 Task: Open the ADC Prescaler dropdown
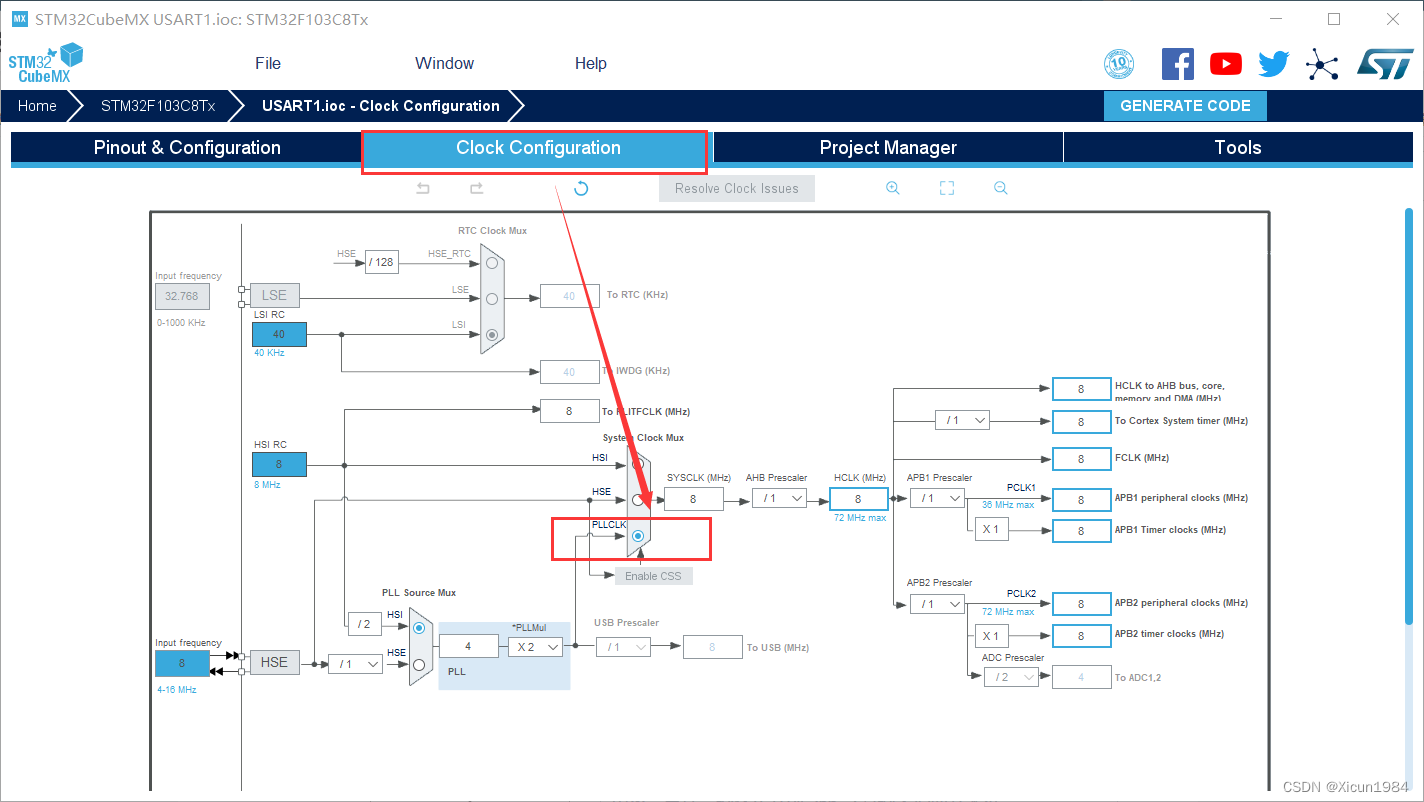point(1011,677)
